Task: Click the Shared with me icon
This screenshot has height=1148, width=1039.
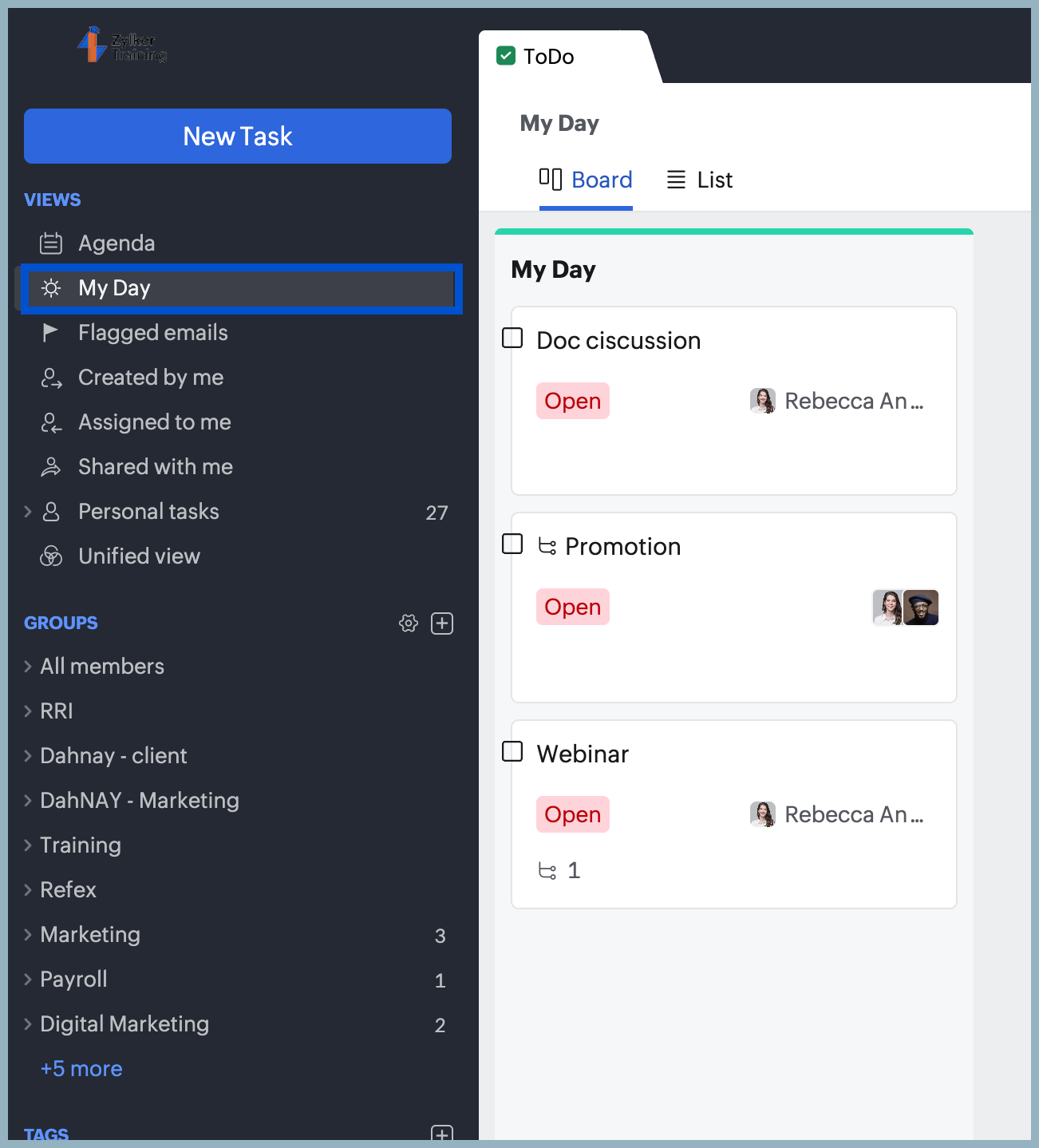Action: [x=51, y=467]
